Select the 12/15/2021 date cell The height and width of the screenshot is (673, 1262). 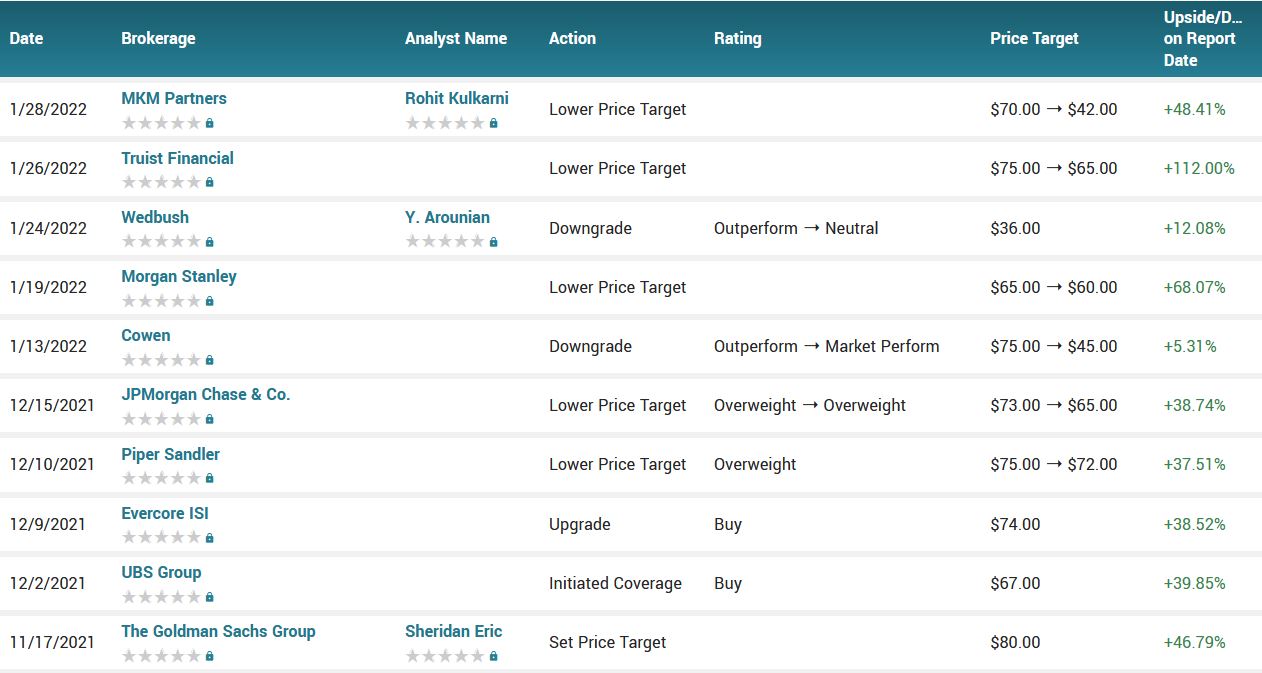pyautogui.click(x=52, y=405)
